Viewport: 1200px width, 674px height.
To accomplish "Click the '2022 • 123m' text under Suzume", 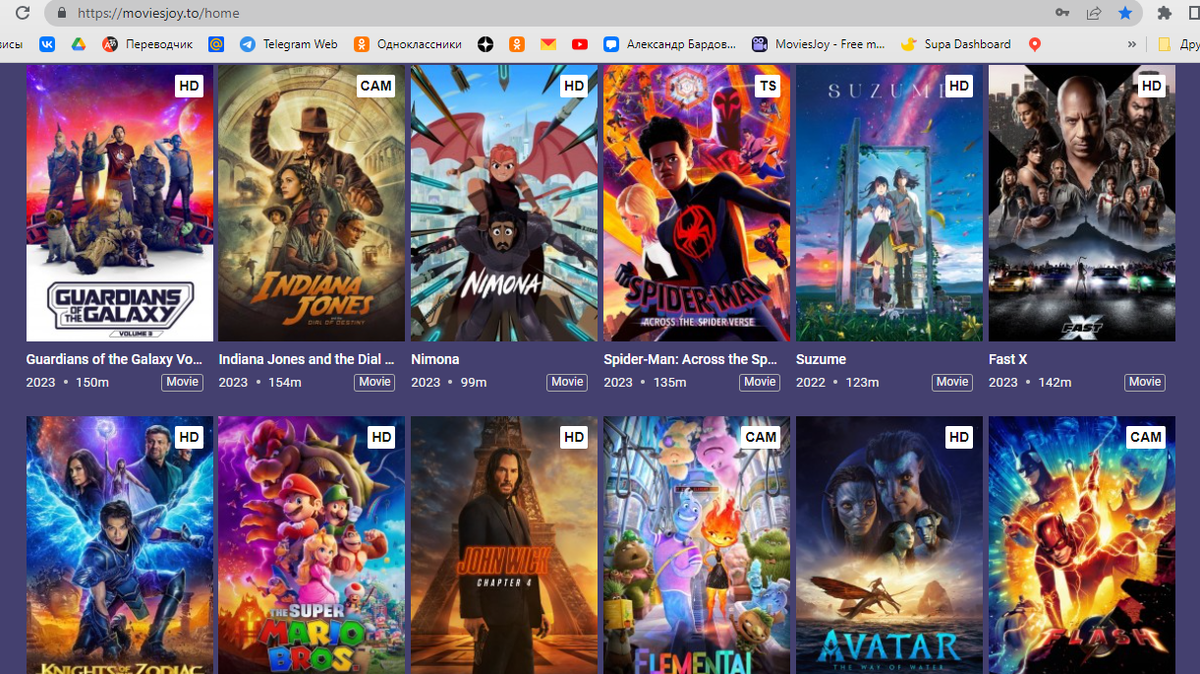I will (x=837, y=382).
